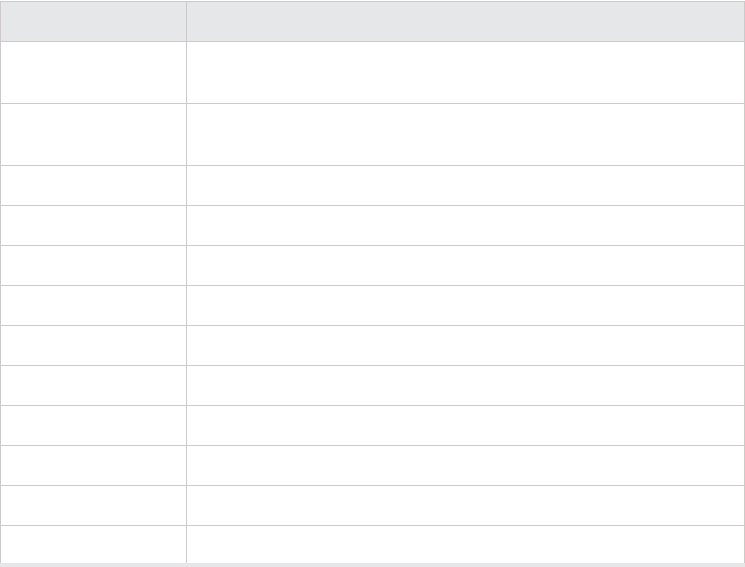Click the wide cell in the first tall row
This screenshot has width=745, height=567.
pos(465,72)
